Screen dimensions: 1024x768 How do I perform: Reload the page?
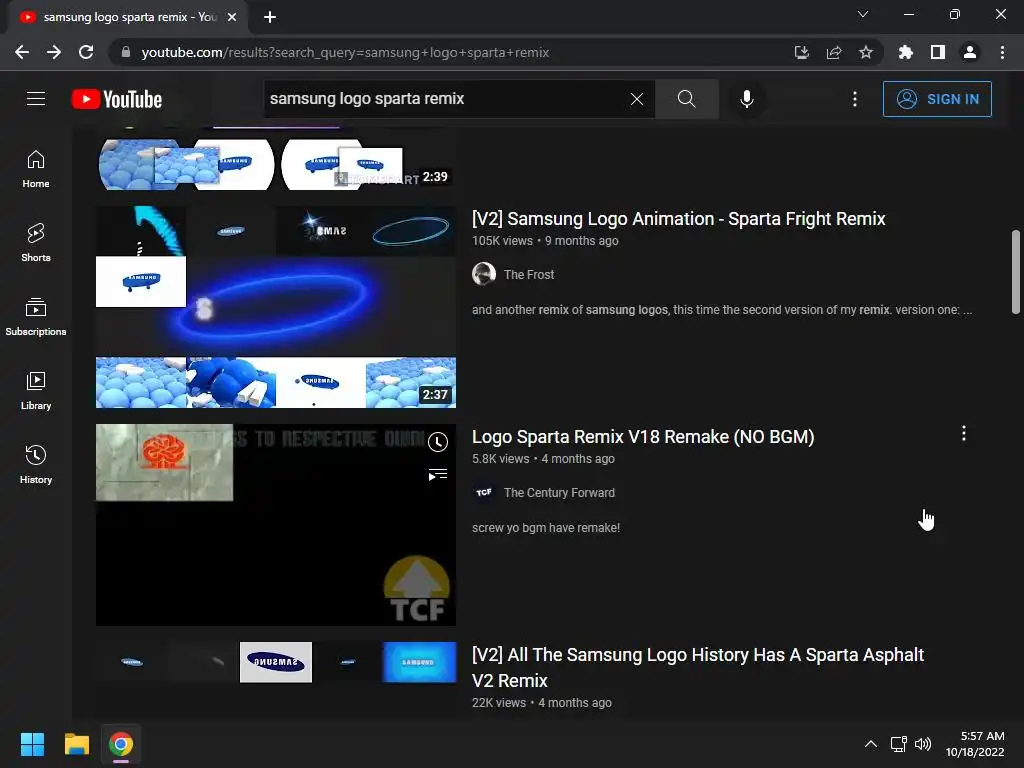[x=86, y=52]
